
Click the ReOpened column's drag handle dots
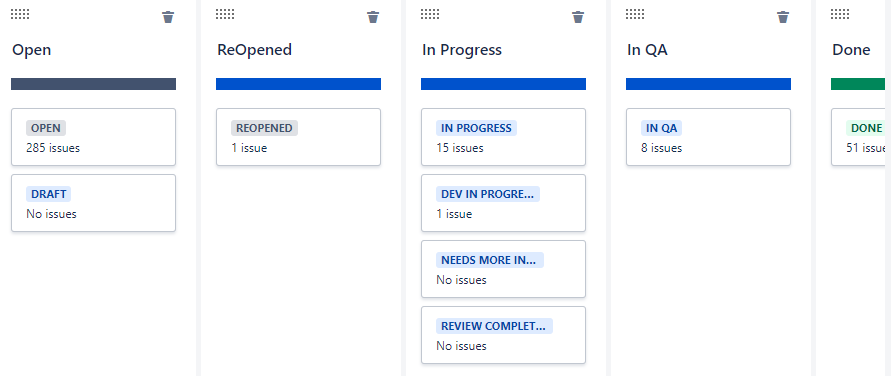tap(225, 14)
